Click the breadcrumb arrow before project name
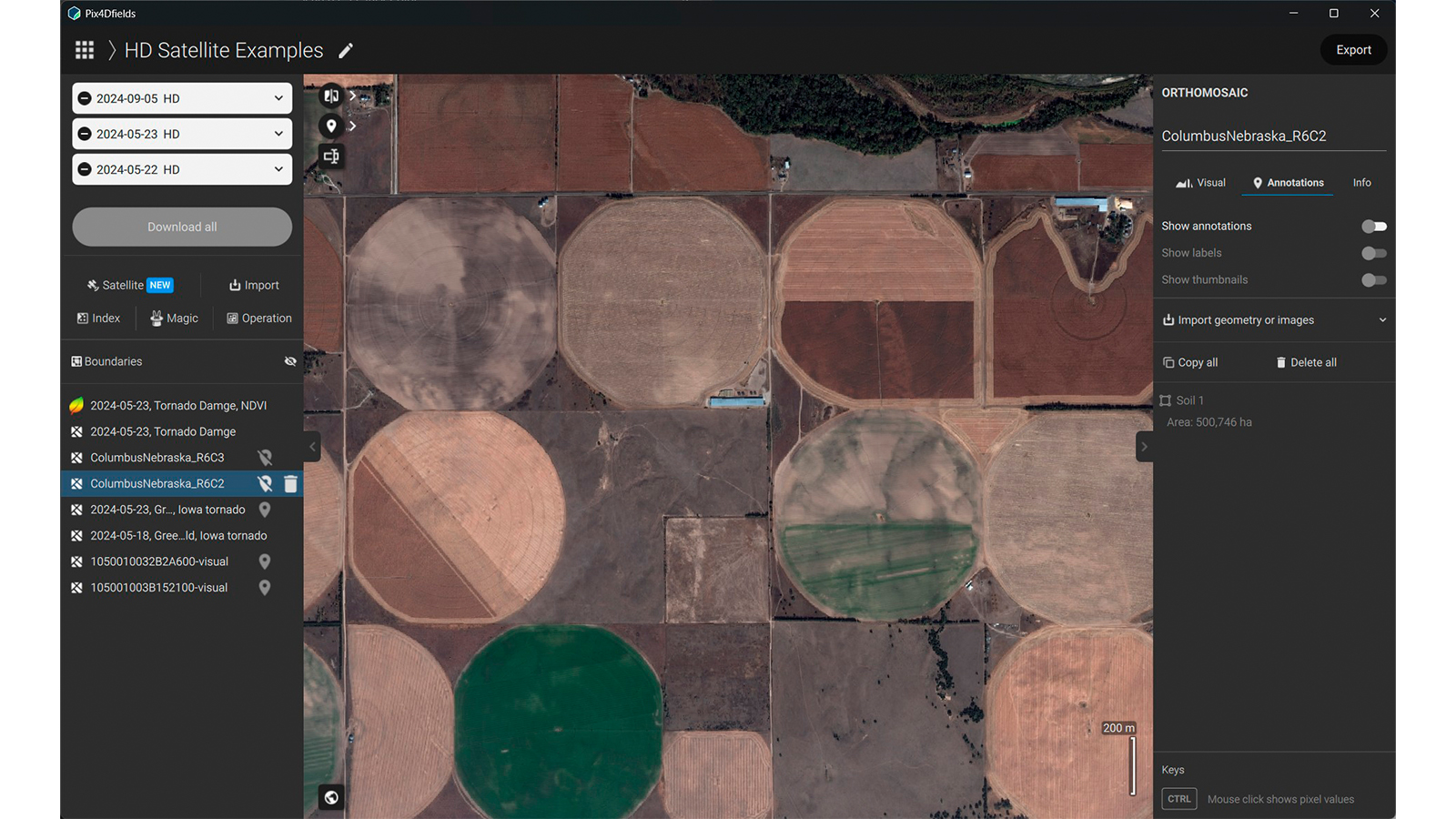1456x819 pixels. pyautogui.click(x=112, y=50)
